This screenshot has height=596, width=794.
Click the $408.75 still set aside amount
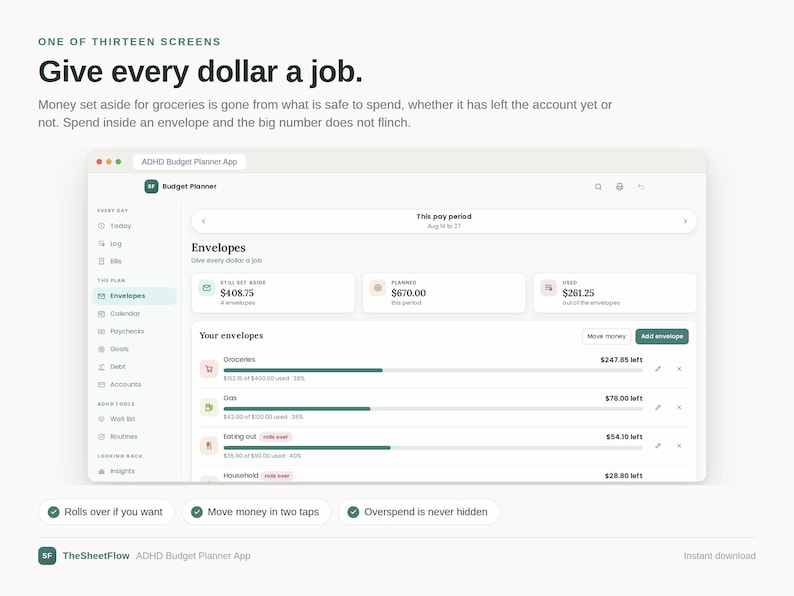(x=237, y=293)
